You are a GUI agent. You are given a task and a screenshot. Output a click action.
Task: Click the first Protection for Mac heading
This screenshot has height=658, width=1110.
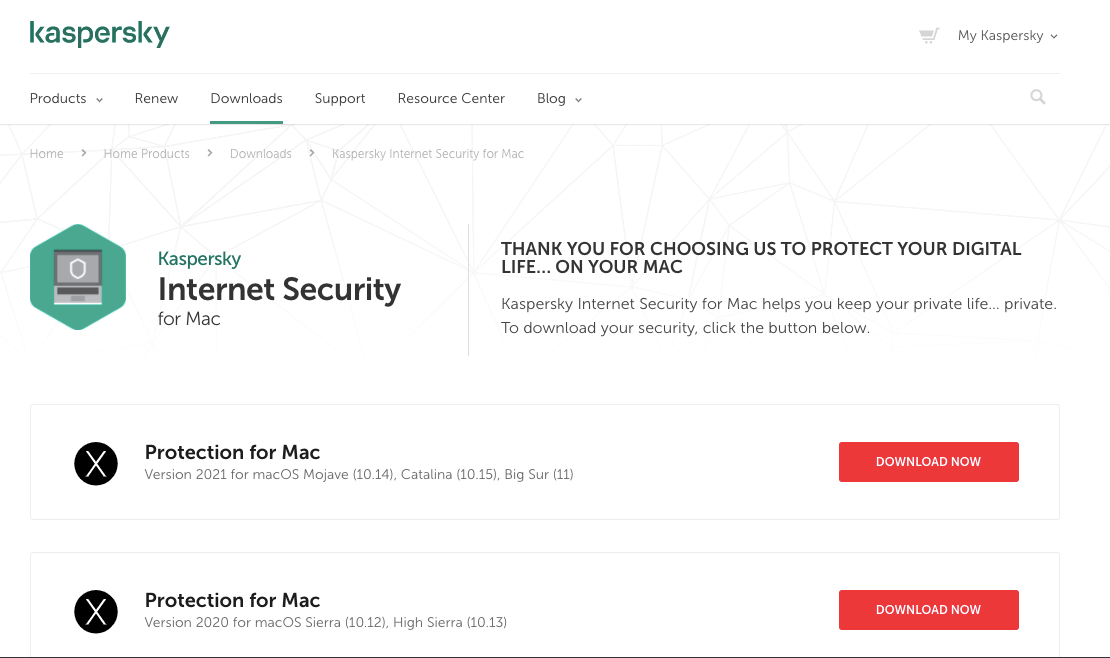click(x=232, y=452)
